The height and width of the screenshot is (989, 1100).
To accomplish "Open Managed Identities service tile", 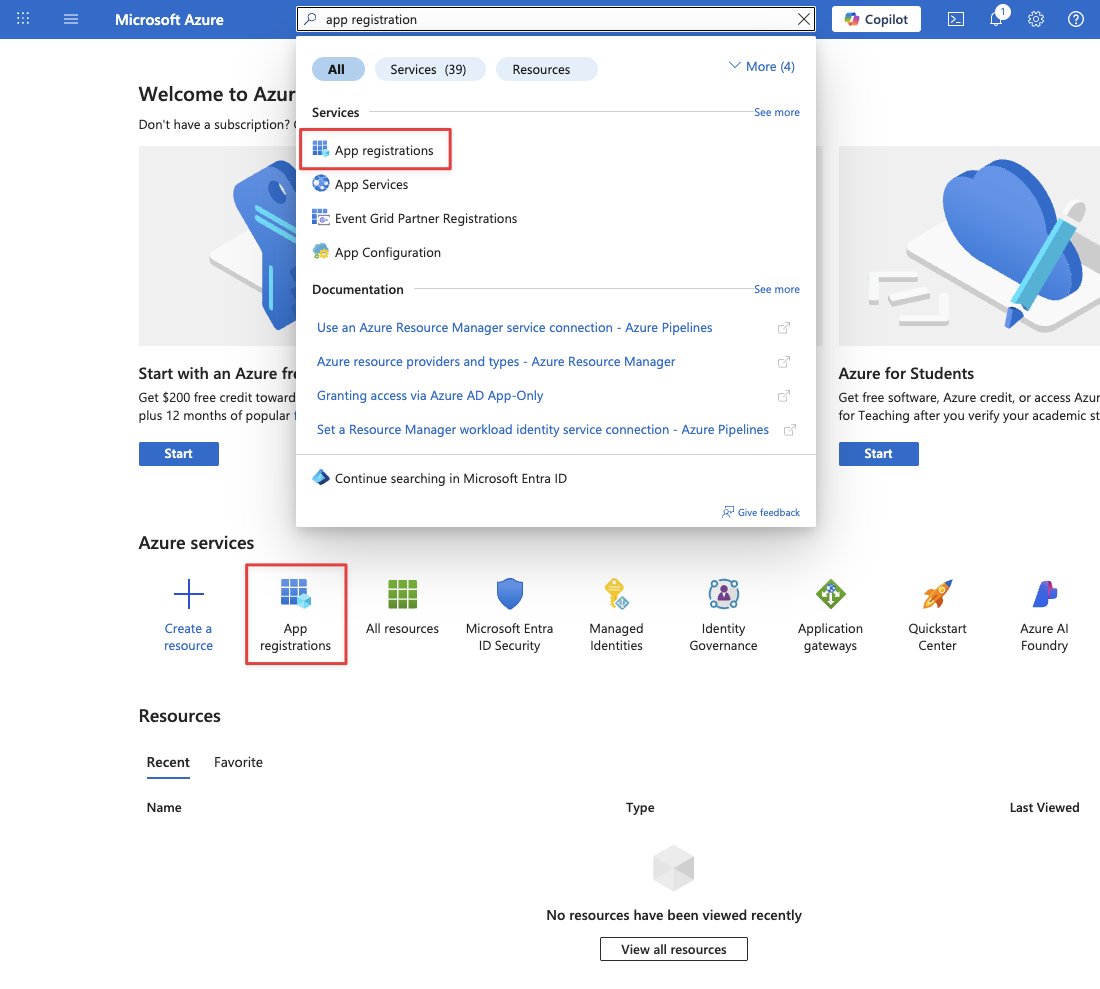I will point(617,615).
